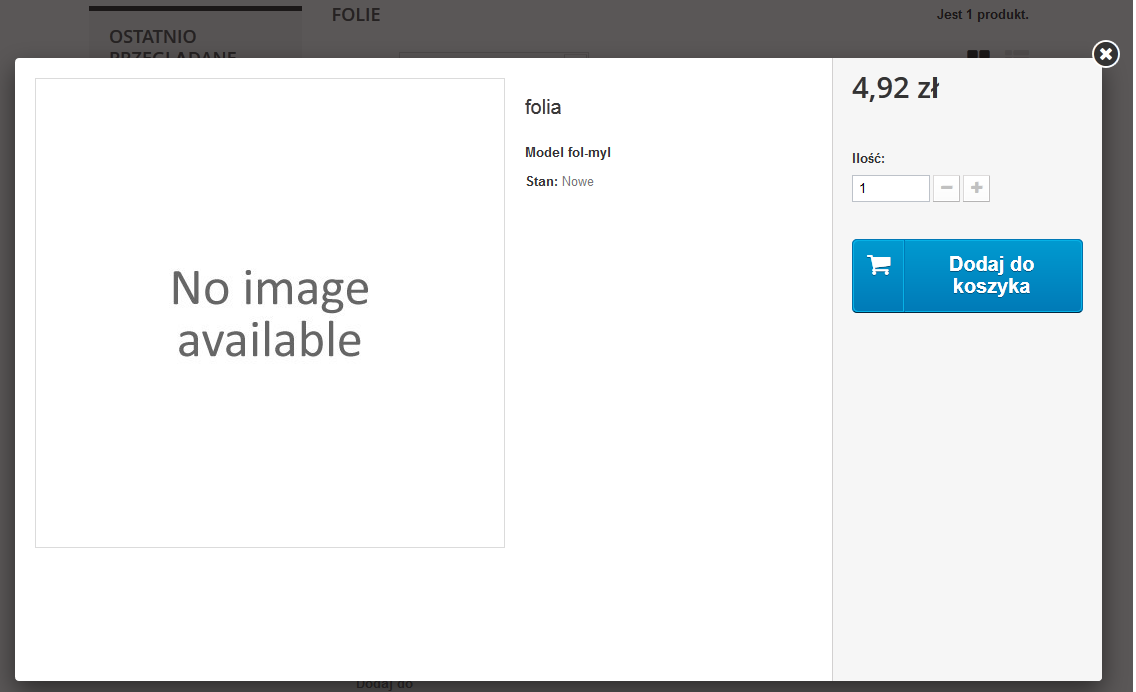Select the Jest 1 produkt. text
The image size is (1136, 692).
click(x=982, y=14)
